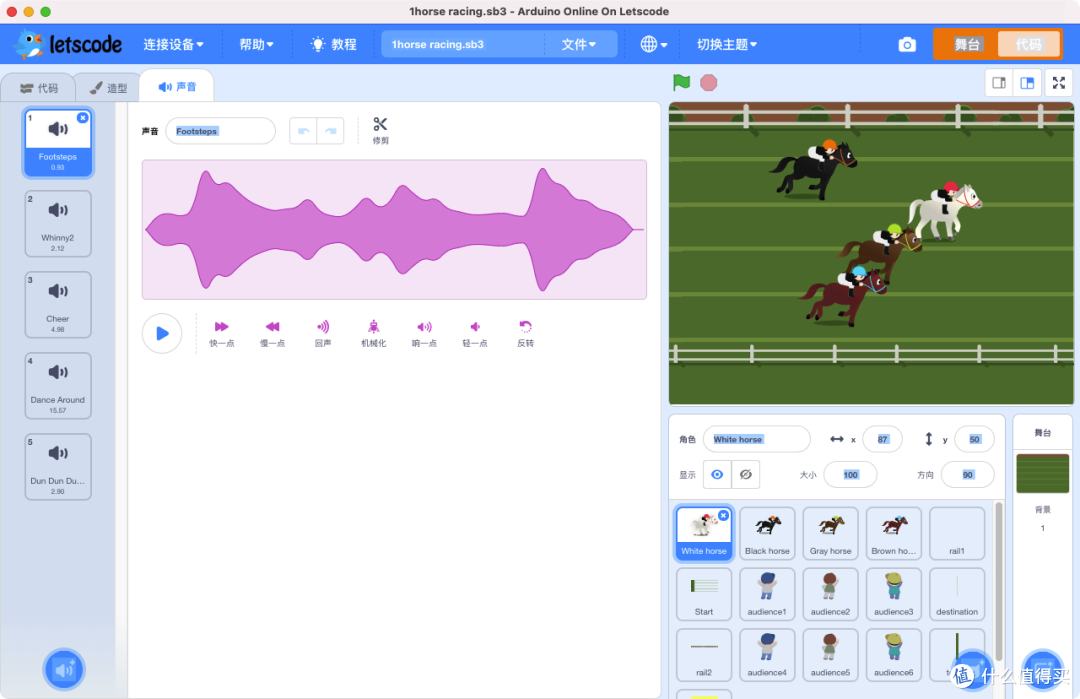The image size is (1080, 699).
Task: Click the y position field
Action: (974, 439)
